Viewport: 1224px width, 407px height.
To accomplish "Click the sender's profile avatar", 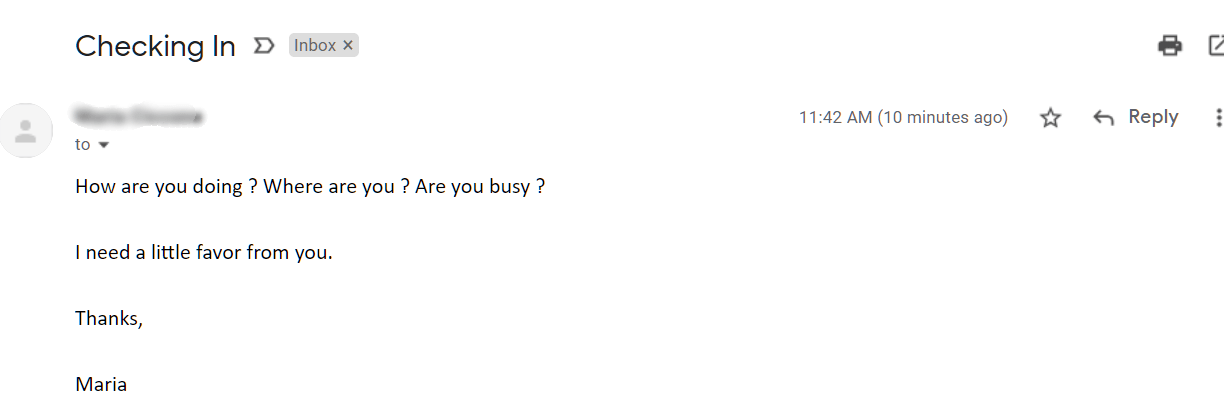I will [x=27, y=130].
